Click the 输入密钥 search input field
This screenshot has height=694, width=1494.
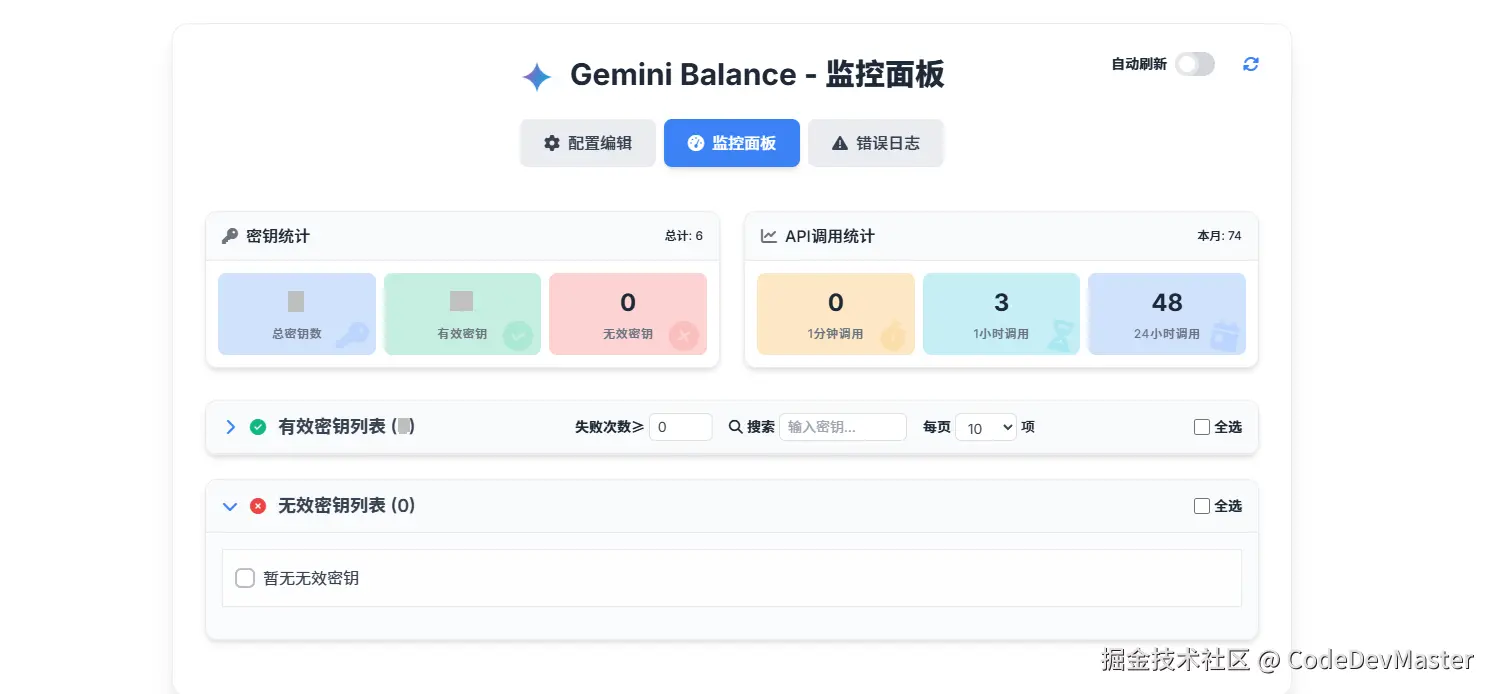point(843,426)
